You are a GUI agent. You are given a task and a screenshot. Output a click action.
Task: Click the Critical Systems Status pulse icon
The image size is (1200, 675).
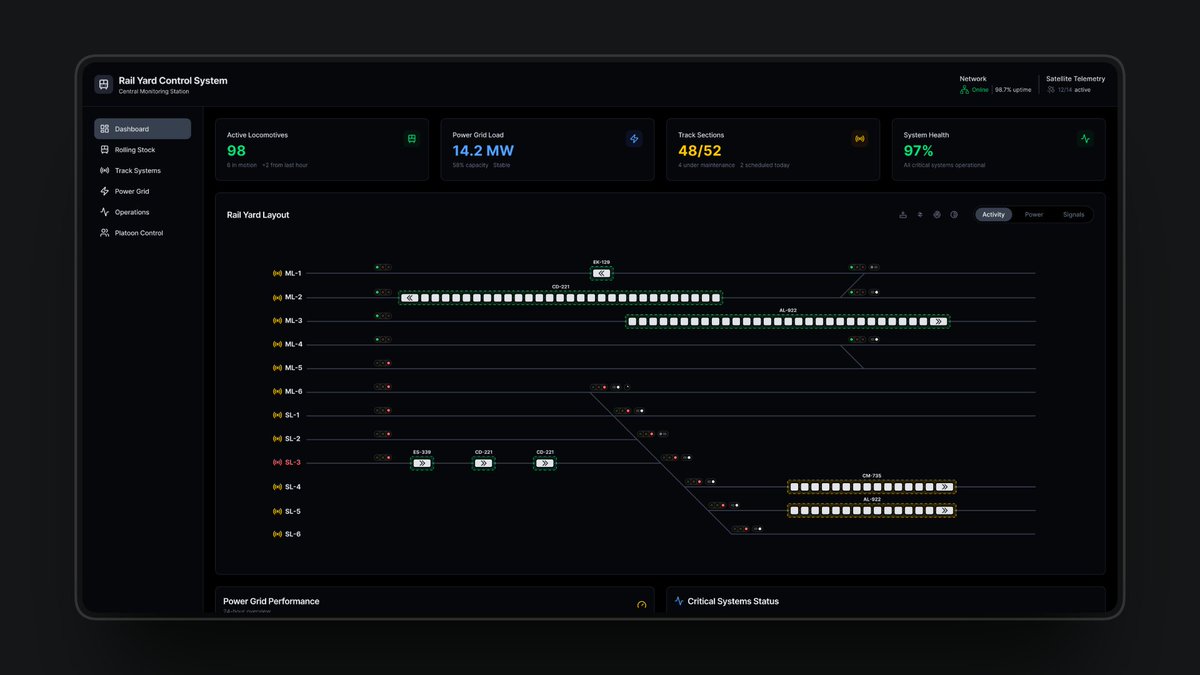pos(679,601)
